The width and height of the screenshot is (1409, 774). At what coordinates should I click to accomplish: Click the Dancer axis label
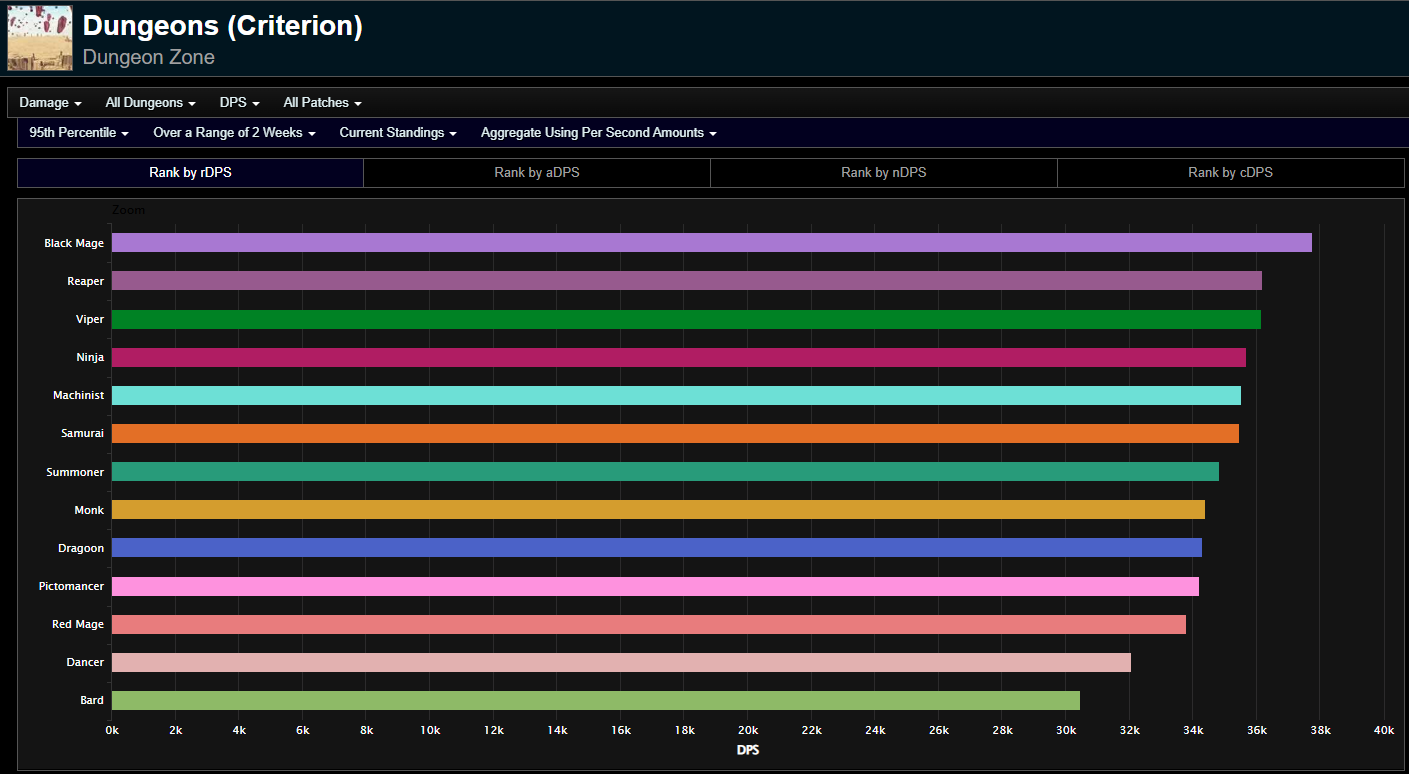tap(84, 662)
